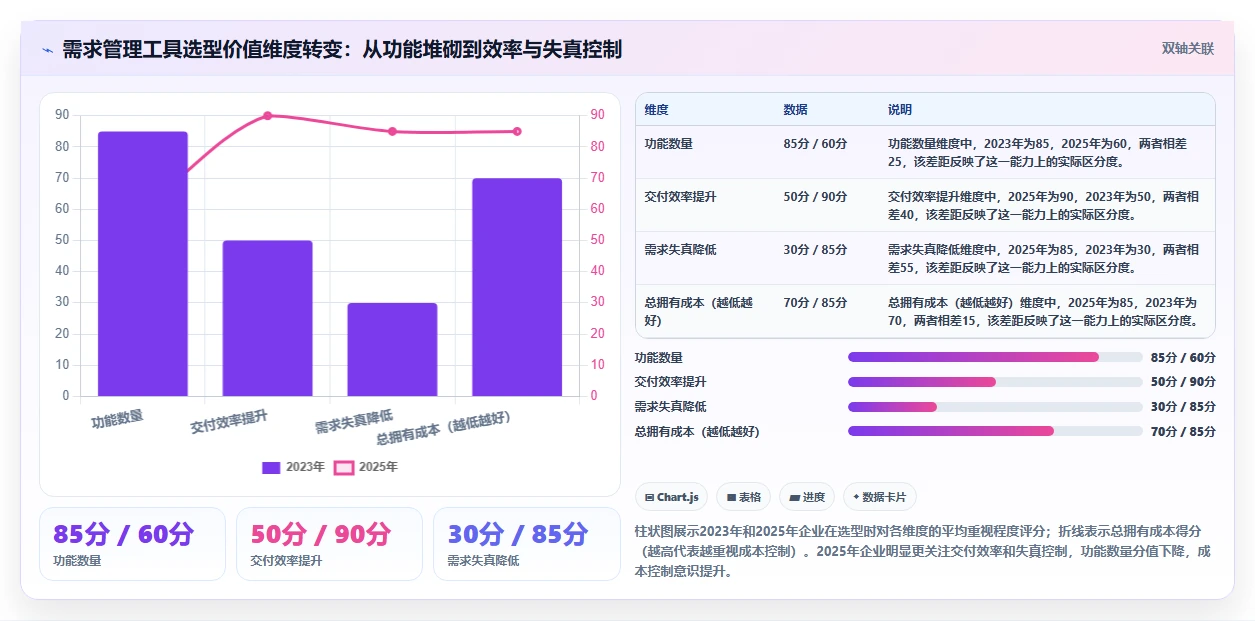This screenshot has height=621, width=1255.
Task: Click the 需求失真降低 x-axis label under chart
Action: (x=354, y=421)
